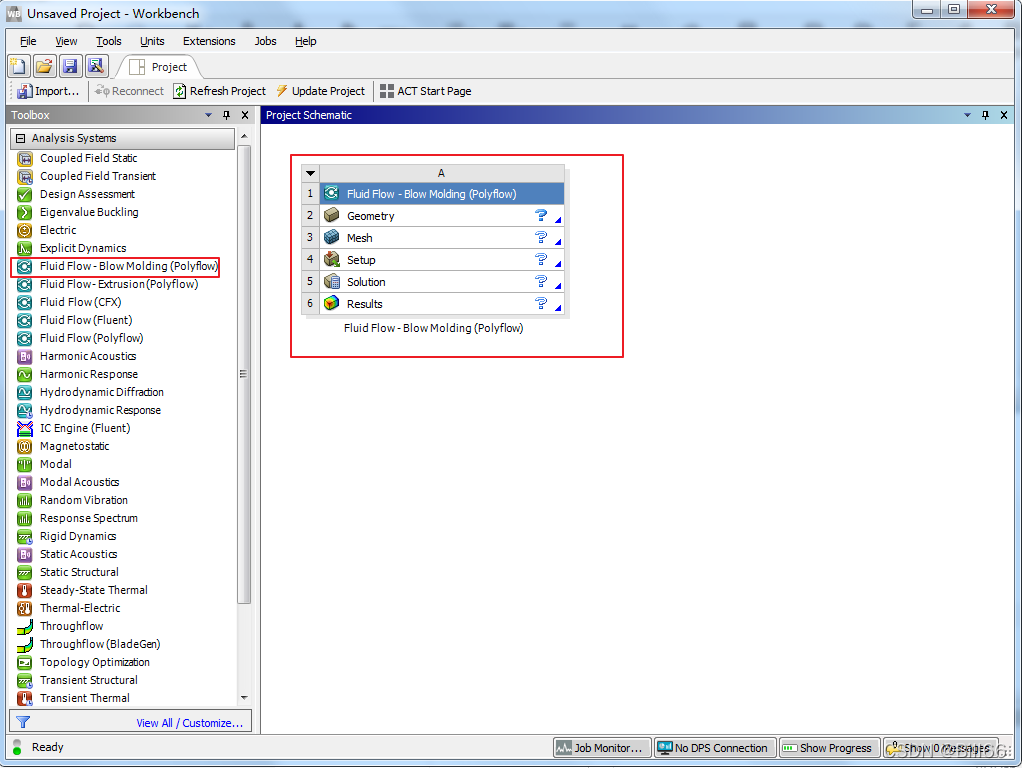Click the Harmonic Acoustics icon
The height and width of the screenshot is (768, 1022).
24,357
